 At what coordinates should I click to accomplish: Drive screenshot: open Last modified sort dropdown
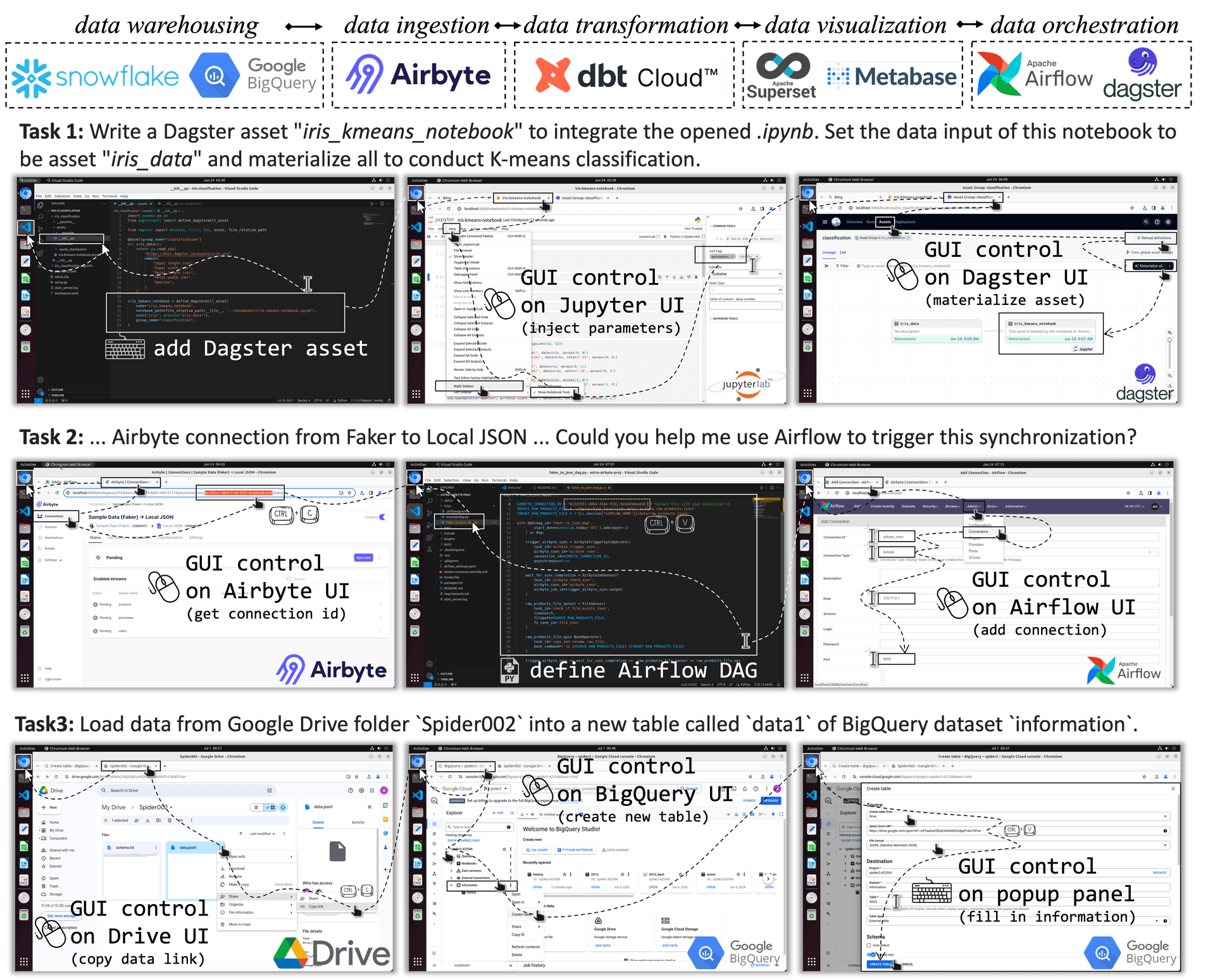pos(262,834)
